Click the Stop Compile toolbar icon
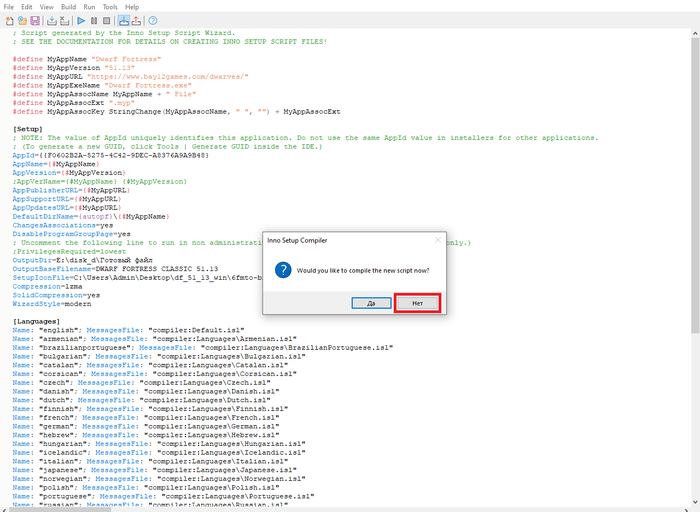700x512 pixels. click(x=64, y=20)
